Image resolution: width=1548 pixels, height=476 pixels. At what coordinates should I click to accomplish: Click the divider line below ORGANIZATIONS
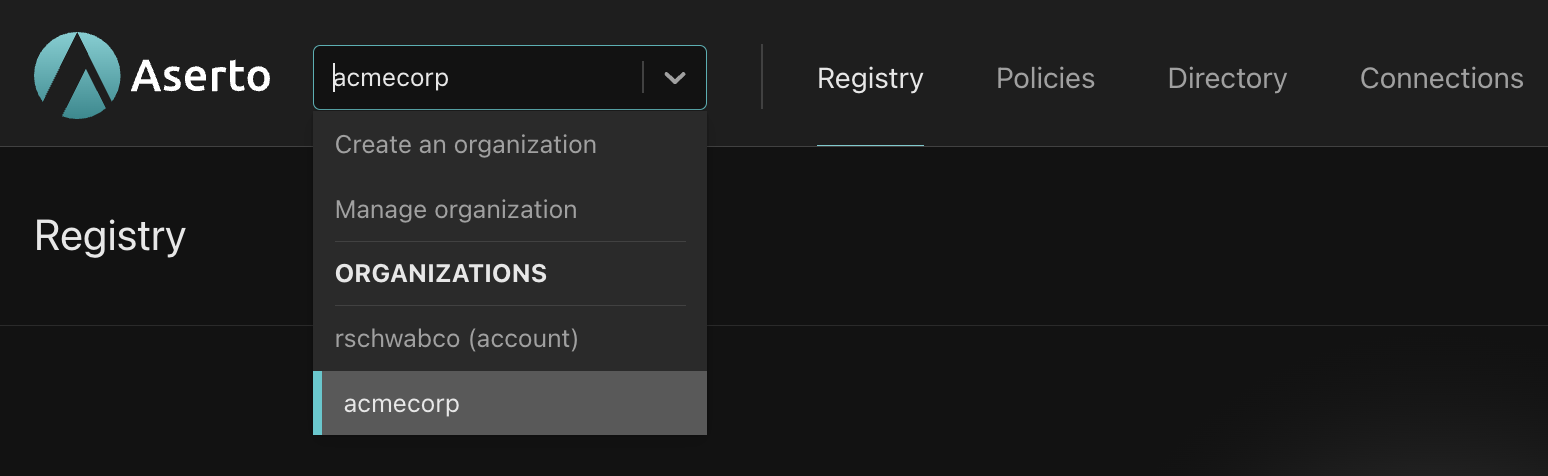click(x=510, y=305)
